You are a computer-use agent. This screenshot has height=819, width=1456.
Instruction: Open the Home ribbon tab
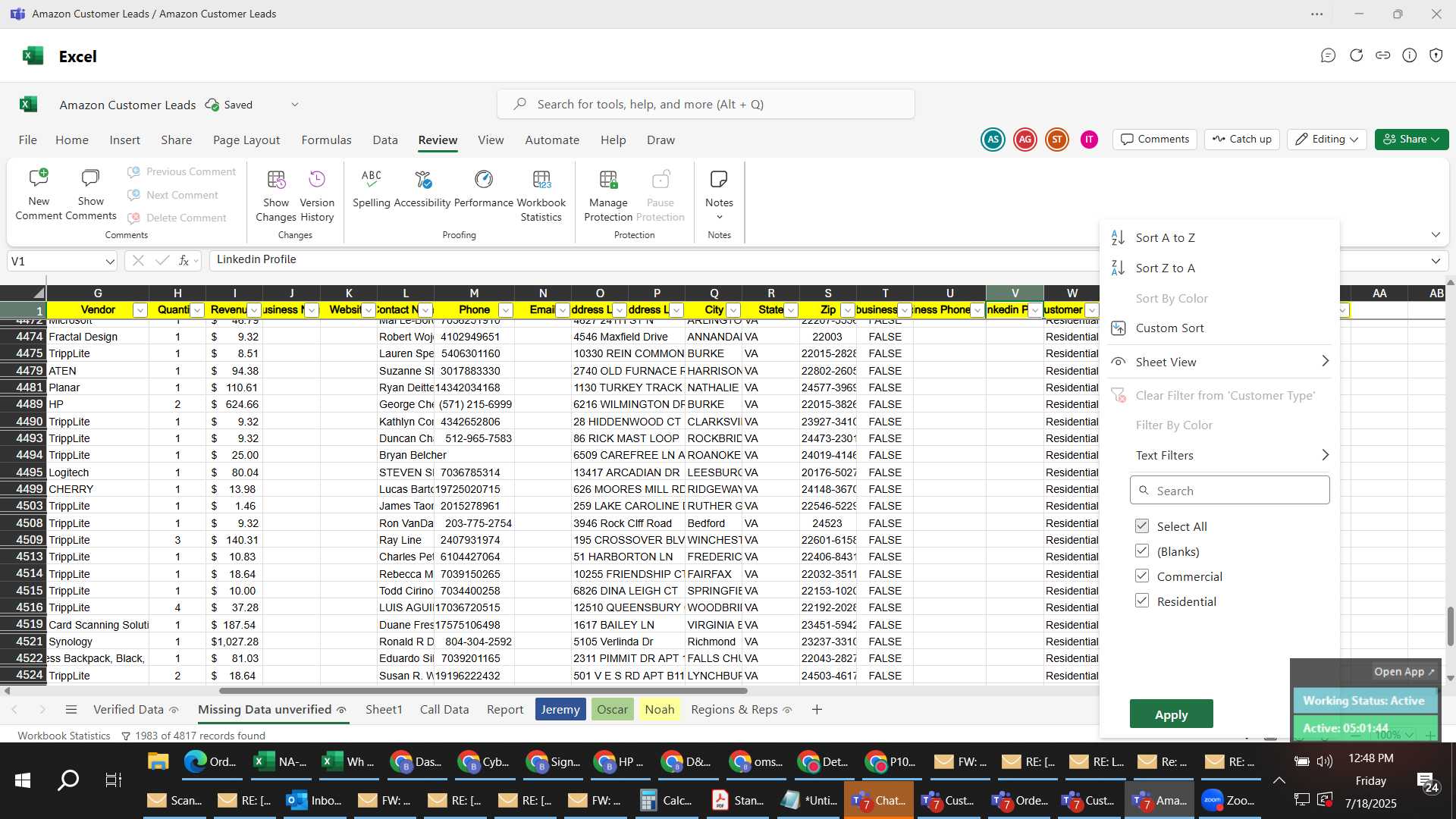(72, 140)
